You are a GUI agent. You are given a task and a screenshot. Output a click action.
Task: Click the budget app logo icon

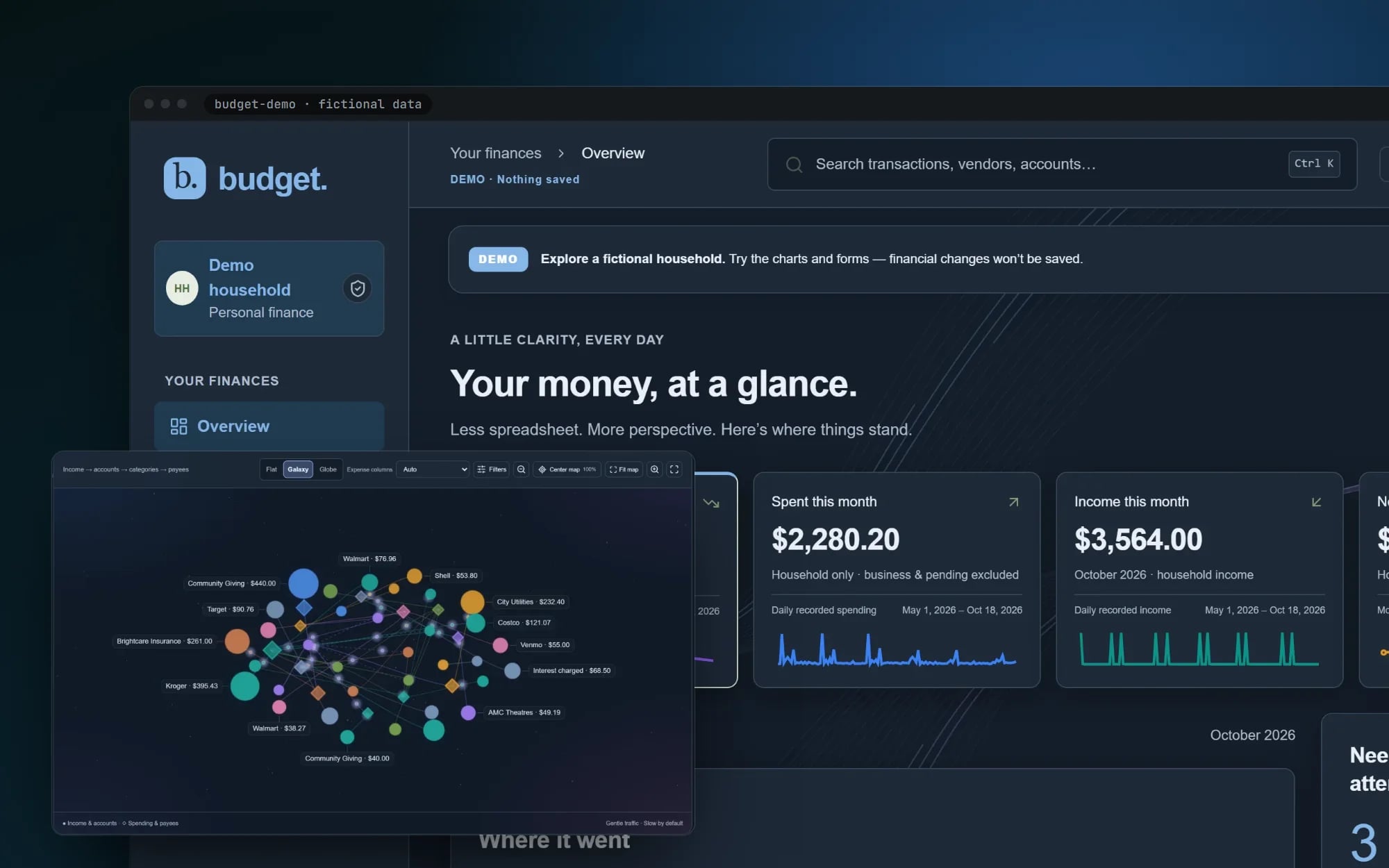pyautogui.click(x=185, y=178)
